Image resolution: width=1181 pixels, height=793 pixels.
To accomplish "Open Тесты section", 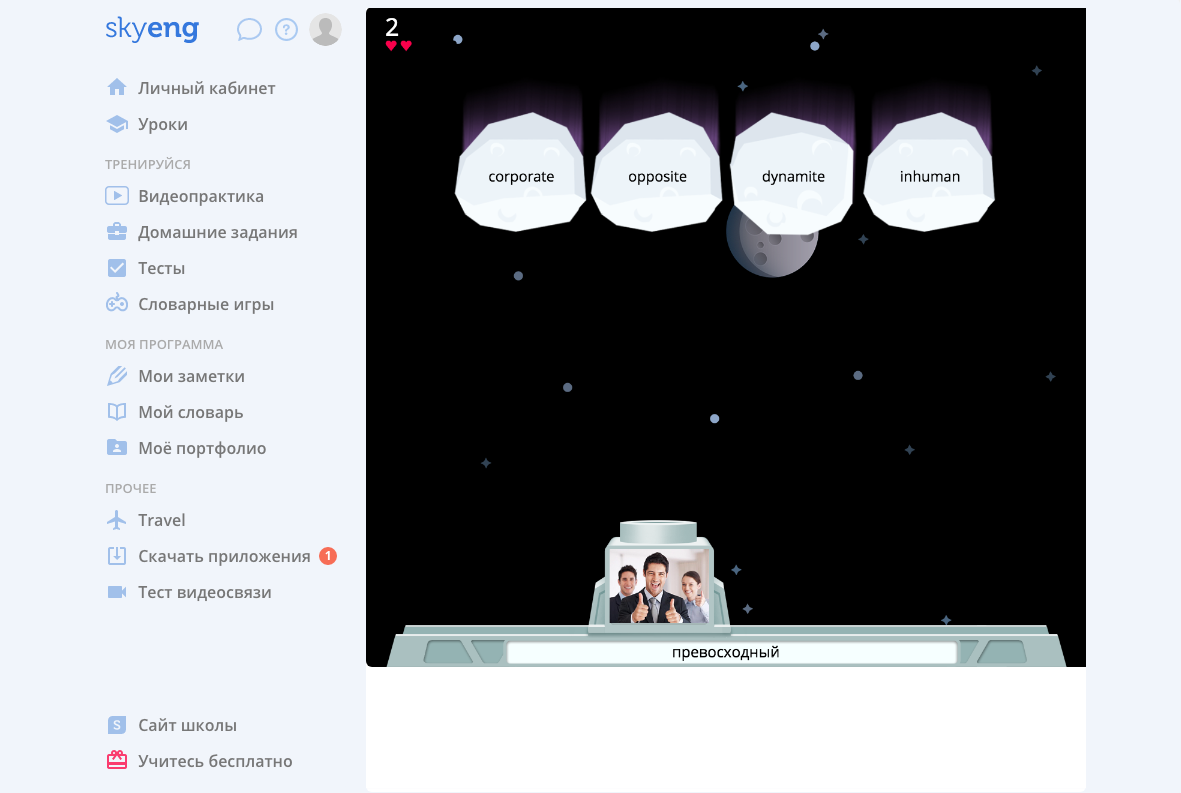I will coord(161,269).
